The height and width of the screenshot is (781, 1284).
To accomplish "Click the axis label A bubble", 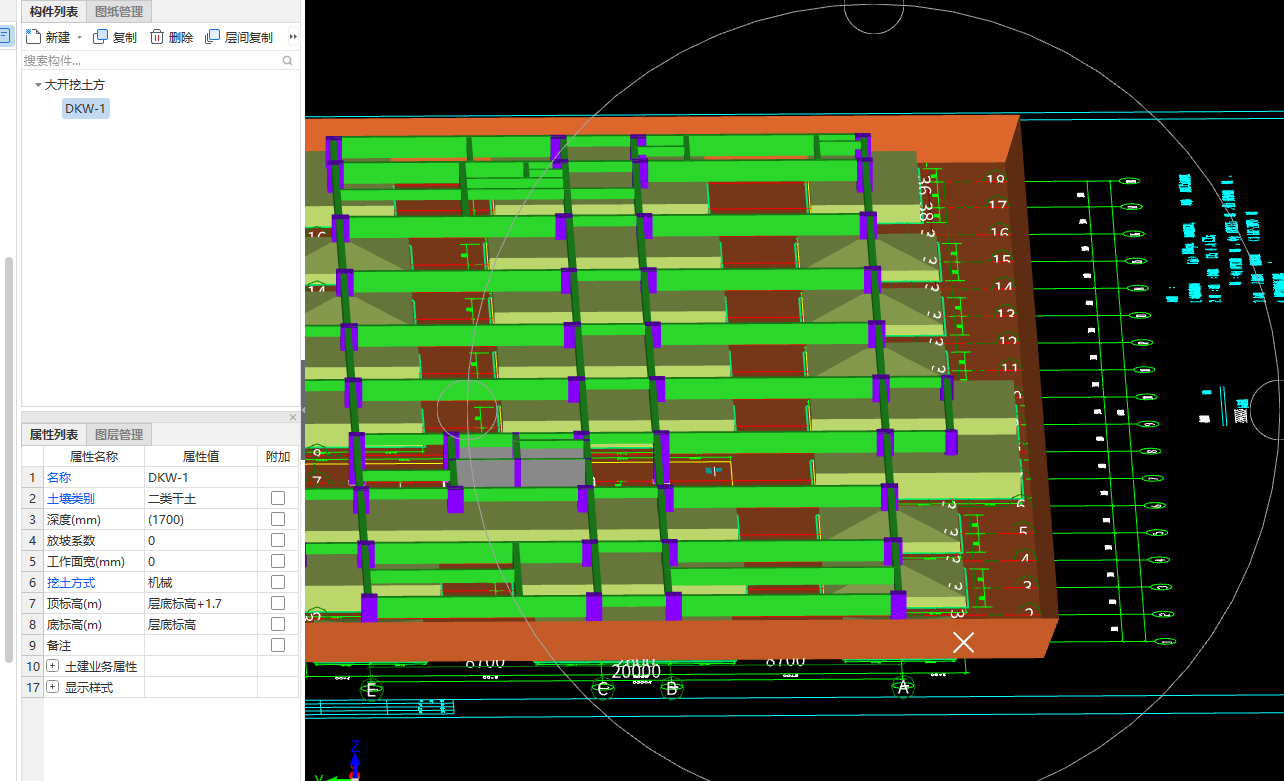I will 904,688.
